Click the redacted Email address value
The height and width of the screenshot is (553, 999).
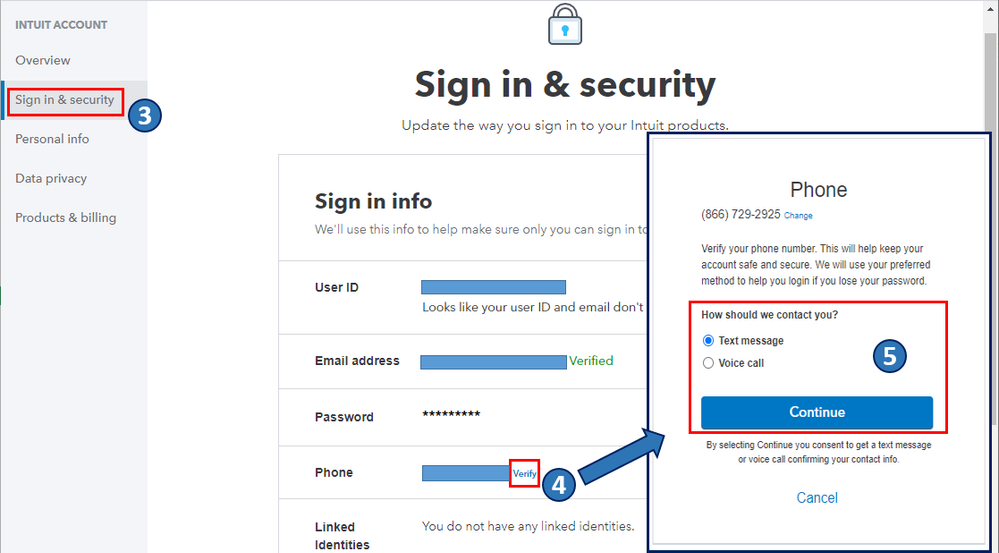pos(493,361)
